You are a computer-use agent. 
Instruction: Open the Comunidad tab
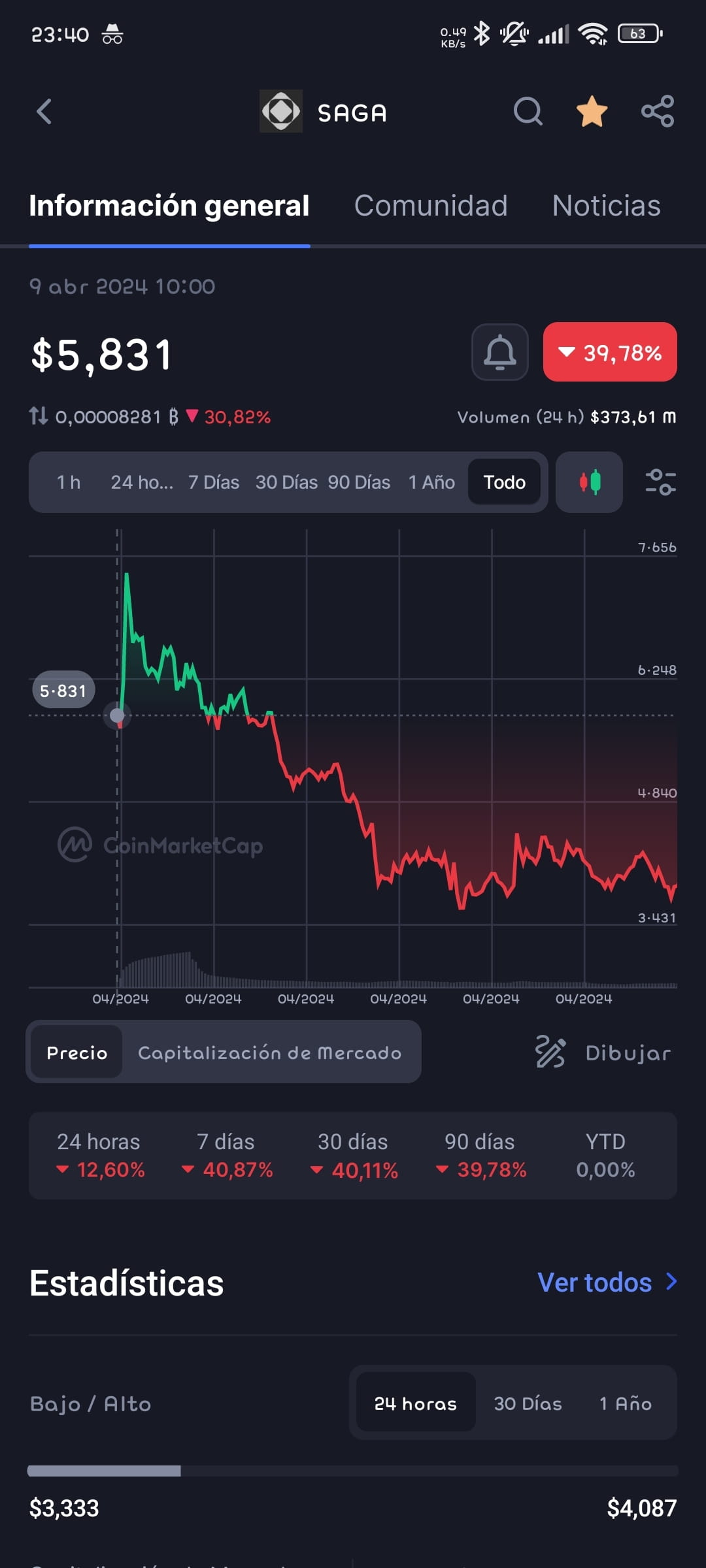431,205
